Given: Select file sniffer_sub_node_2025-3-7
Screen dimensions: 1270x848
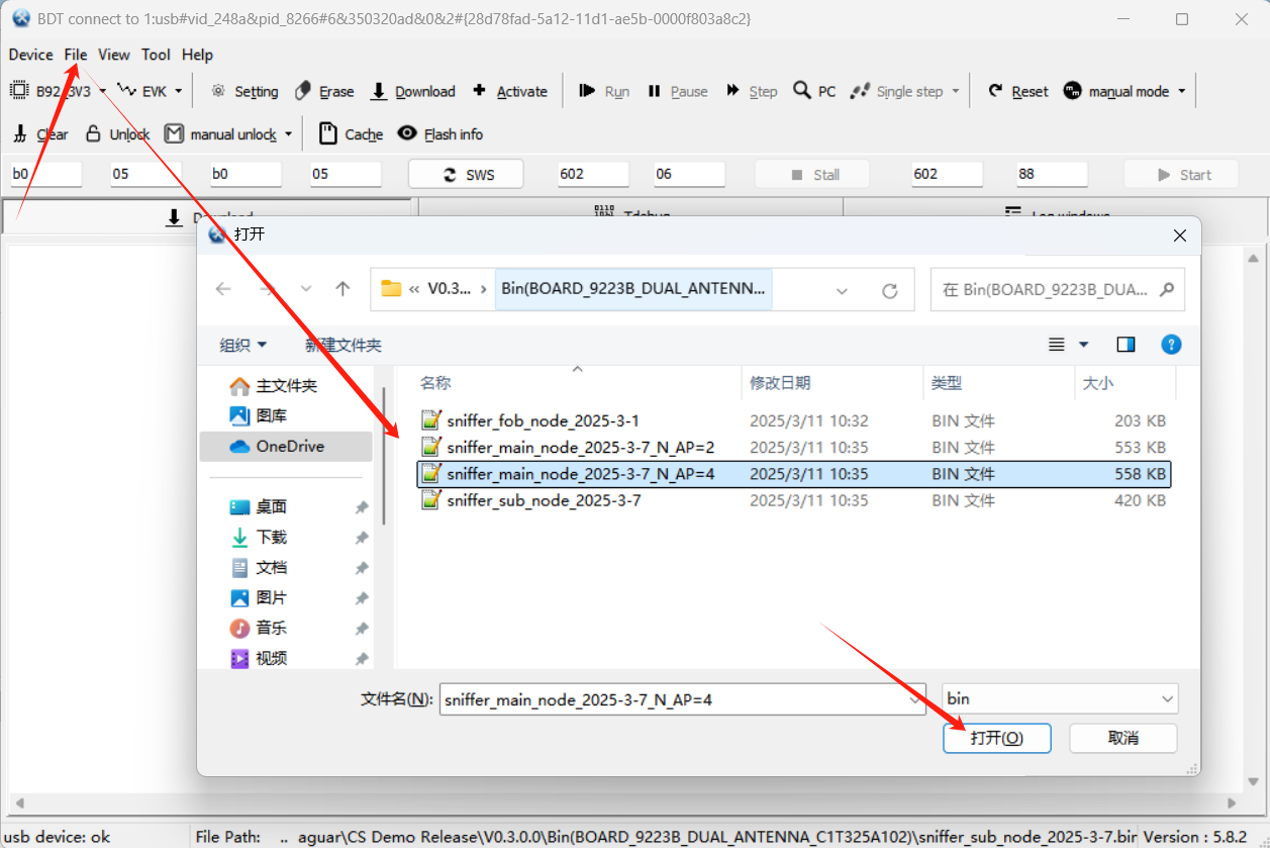Looking at the screenshot, I should click(x=544, y=500).
